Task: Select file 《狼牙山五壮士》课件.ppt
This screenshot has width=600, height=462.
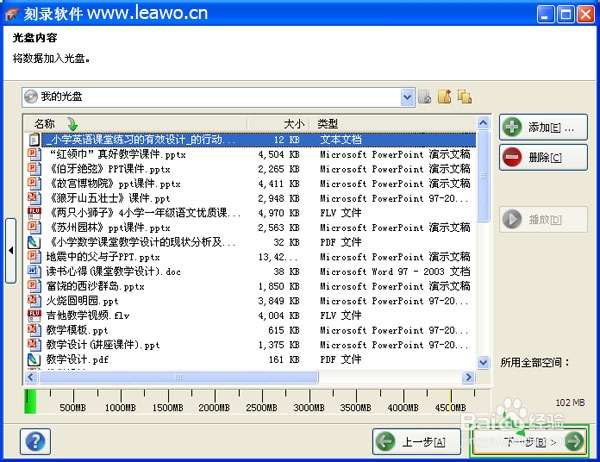Action: click(251, 198)
